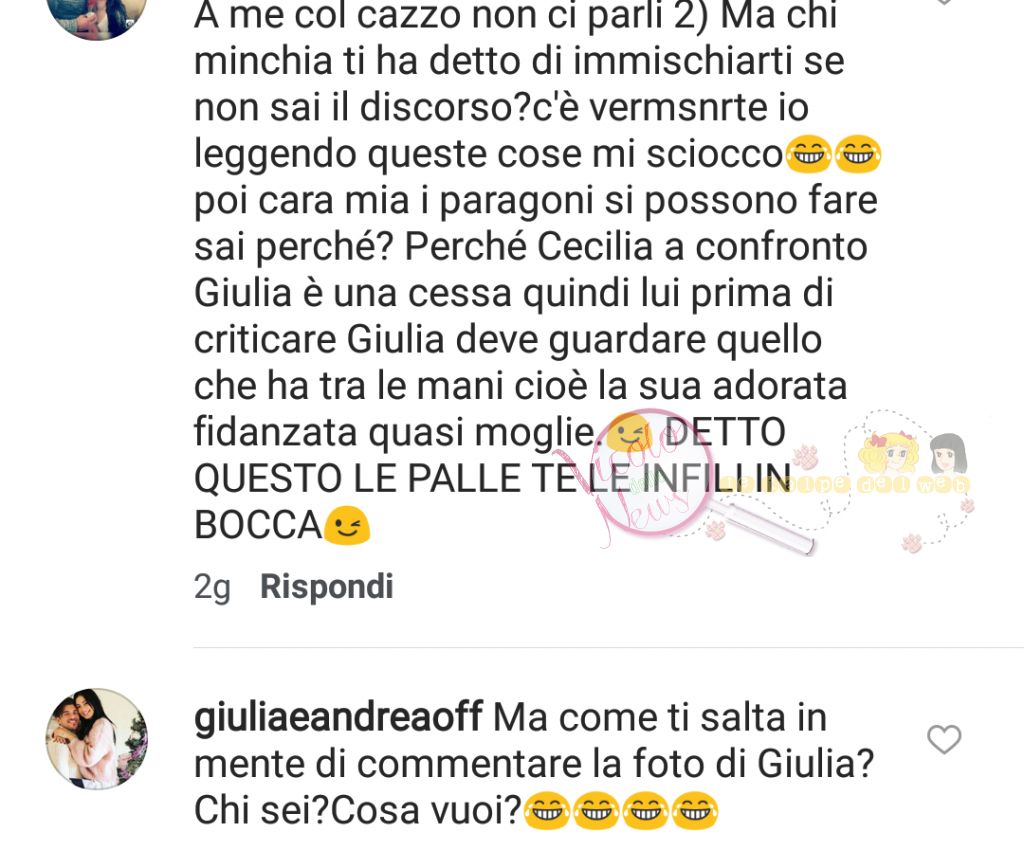Select the 2g timestamp
The height and width of the screenshot is (850, 1024).
(212, 587)
